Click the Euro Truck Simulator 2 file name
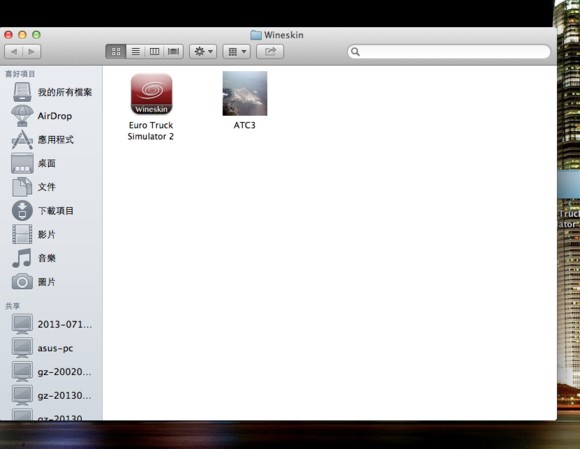 (151, 131)
